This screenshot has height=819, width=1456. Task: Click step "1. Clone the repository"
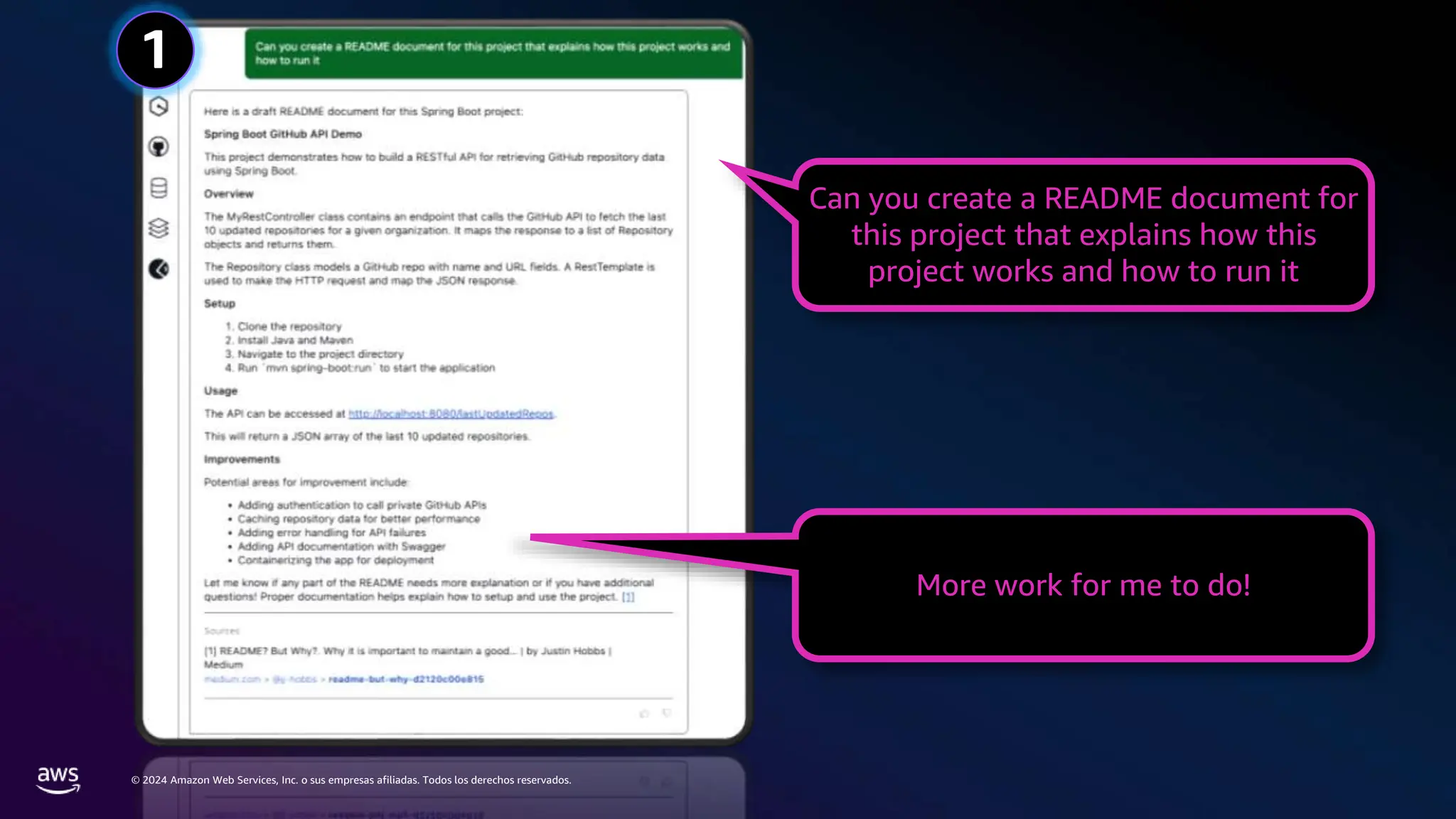[283, 326]
